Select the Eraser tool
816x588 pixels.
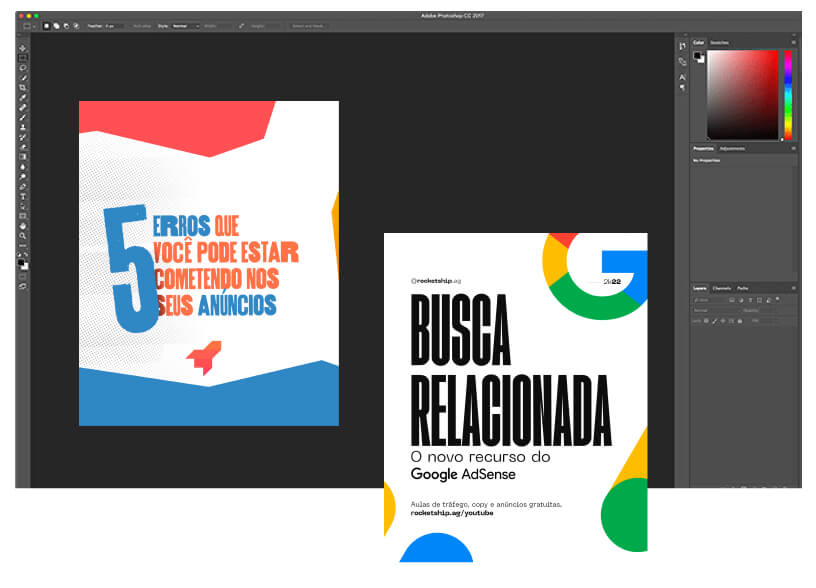coord(22,147)
